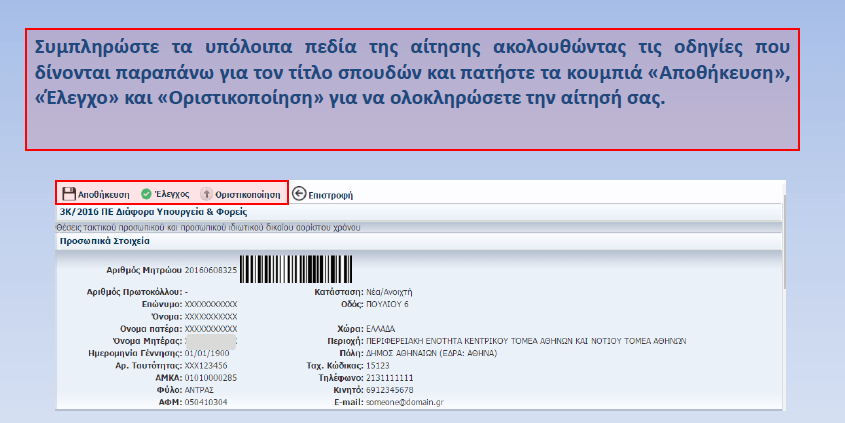Click the floppy disk save icon

(x=68, y=194)
